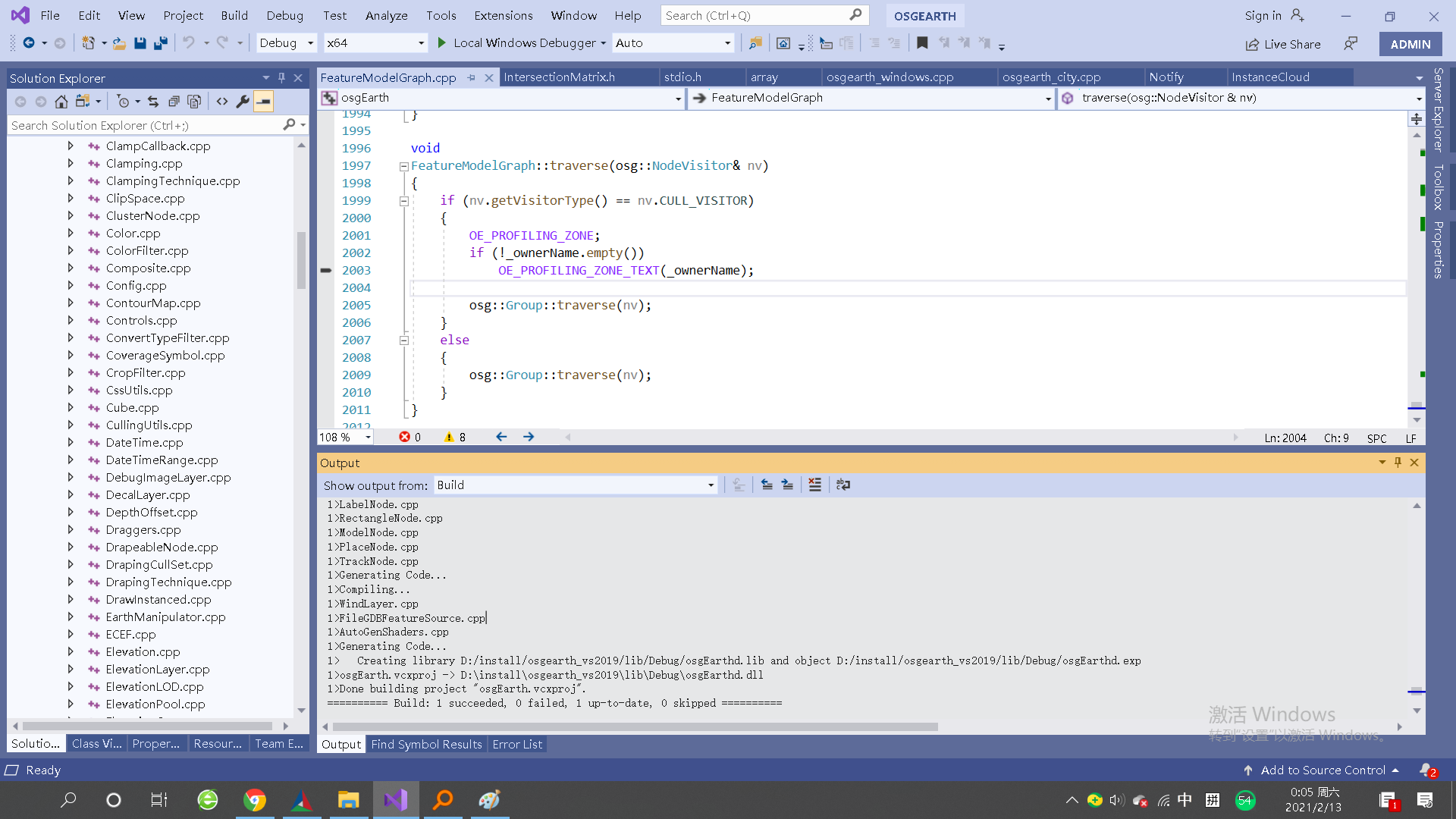The width and height of the screenshot is (1456, 819).
Task: Click Add to Source Control in status bar
Action: (x=1323, y=770)
